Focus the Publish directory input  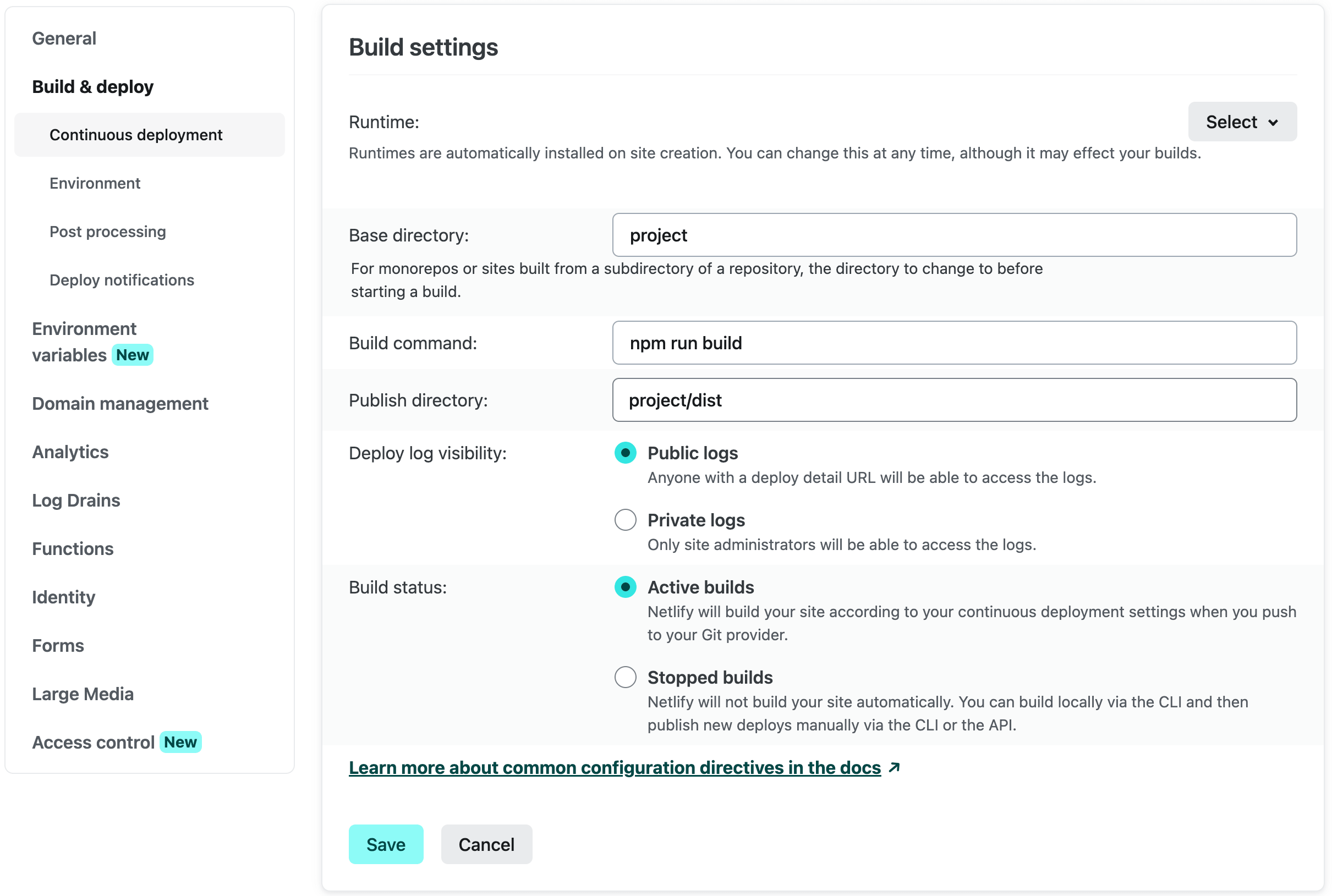(x=953, y=400)
